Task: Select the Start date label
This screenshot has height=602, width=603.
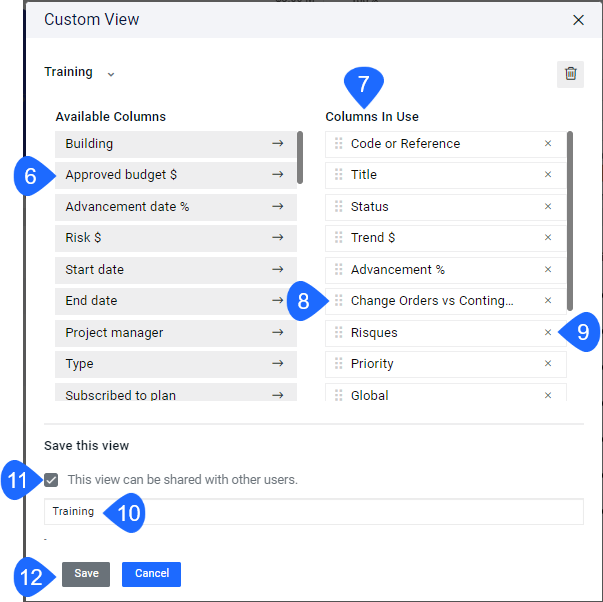Action: point(95,270)
